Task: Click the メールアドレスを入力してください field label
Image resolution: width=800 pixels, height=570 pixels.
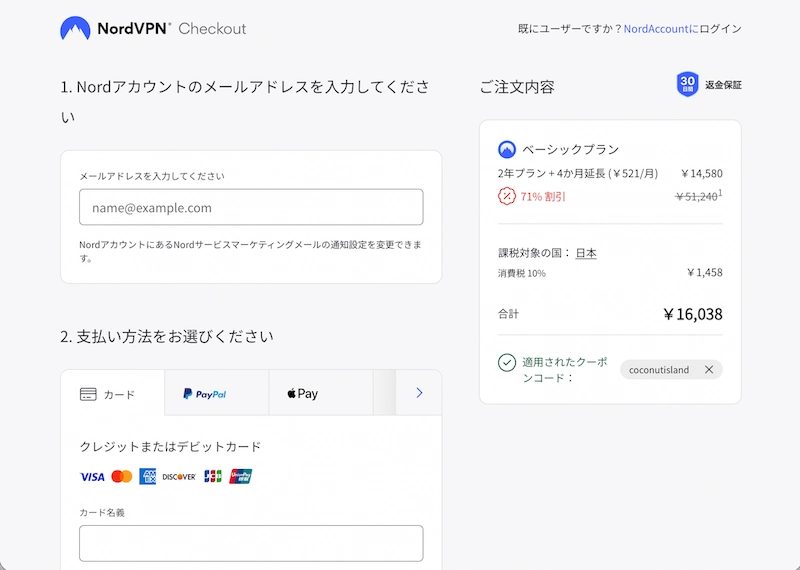Action: point(152,176)
